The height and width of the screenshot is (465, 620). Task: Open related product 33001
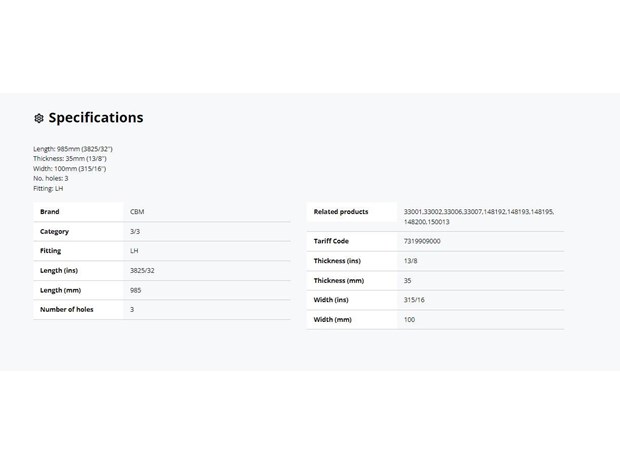[x=413, y=212]
